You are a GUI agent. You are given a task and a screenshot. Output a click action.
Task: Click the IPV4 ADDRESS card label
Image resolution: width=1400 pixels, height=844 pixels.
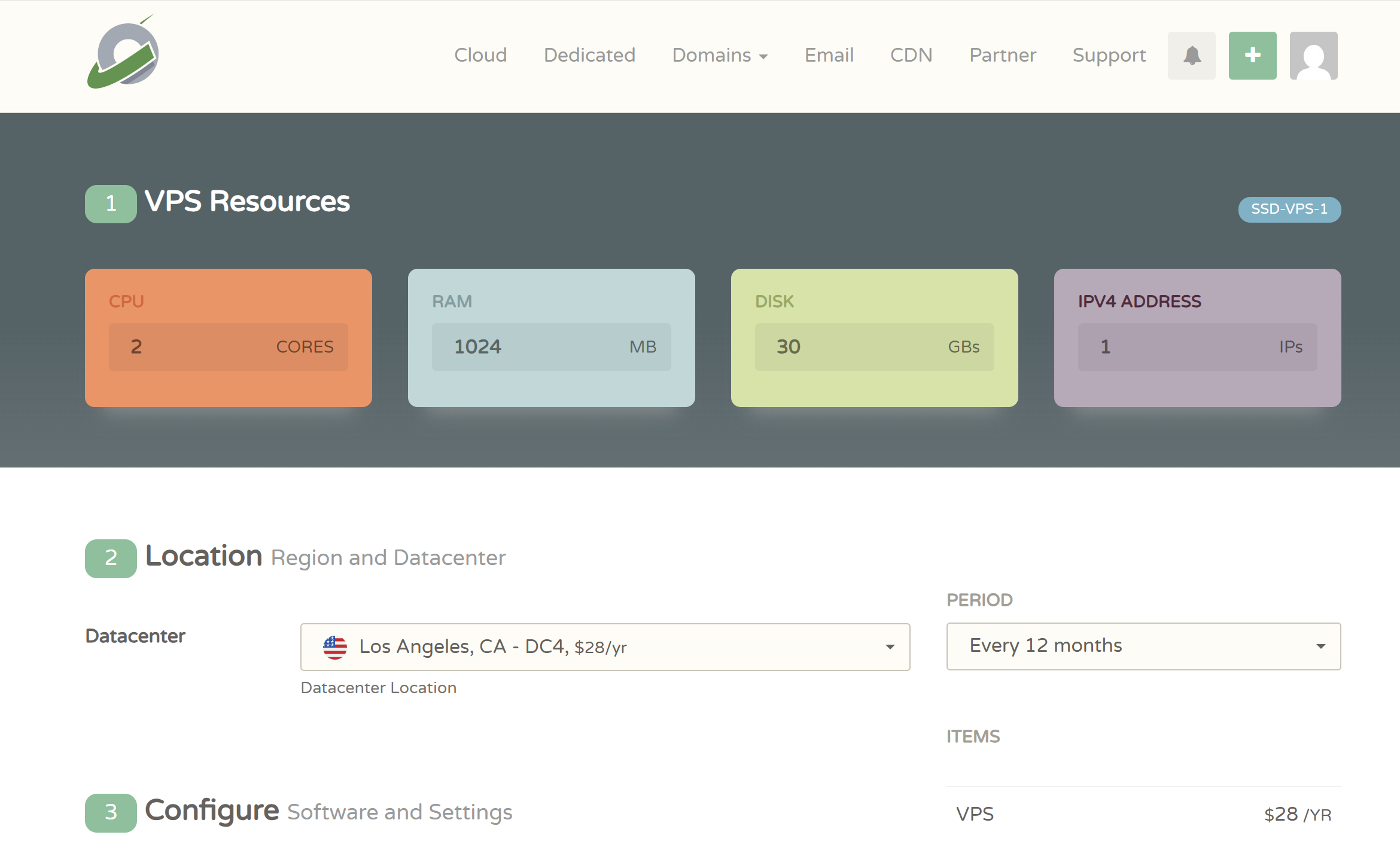coord(1140,301)
